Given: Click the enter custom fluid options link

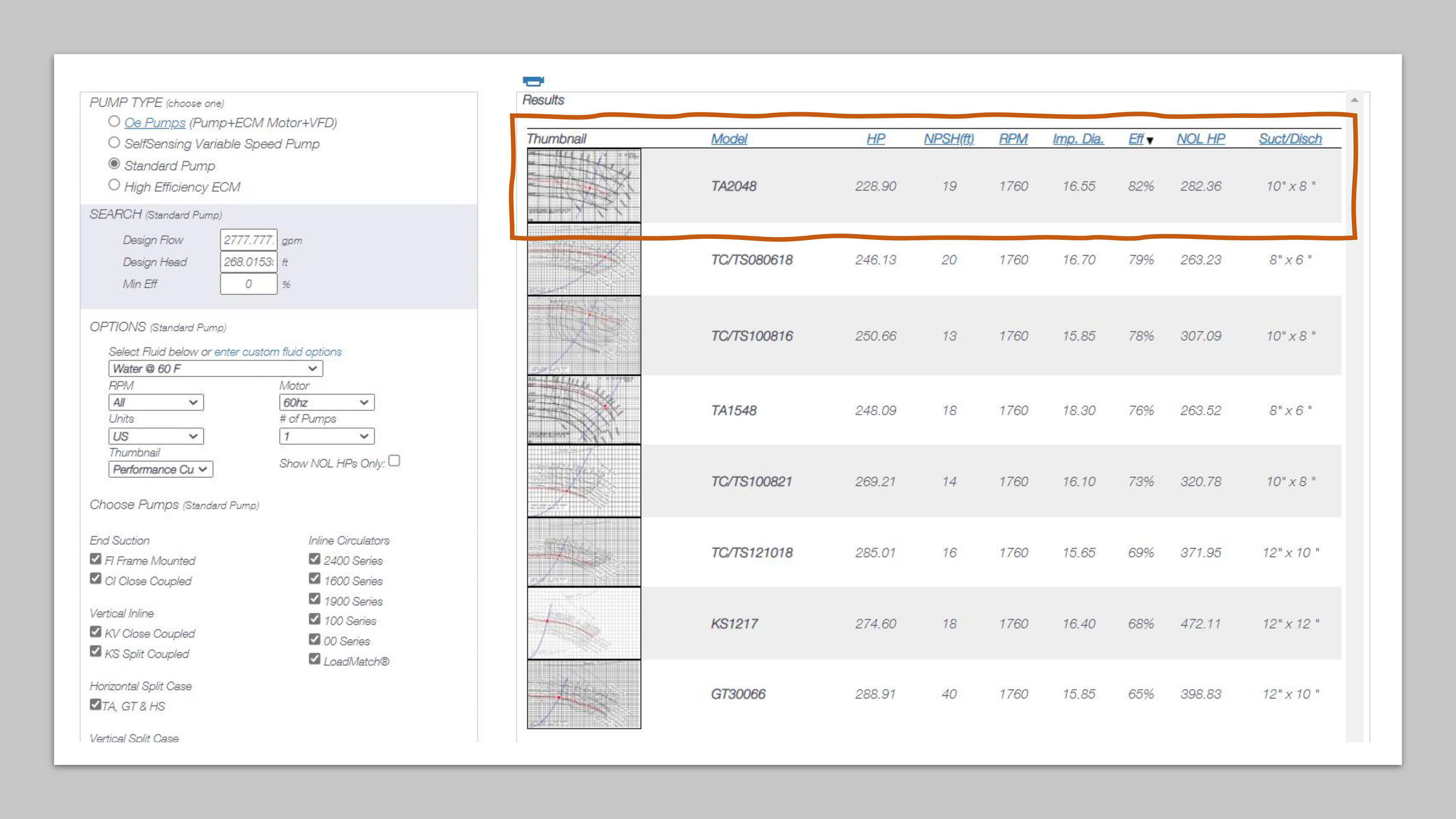Looking at the screenshot, I should [278, 351].
